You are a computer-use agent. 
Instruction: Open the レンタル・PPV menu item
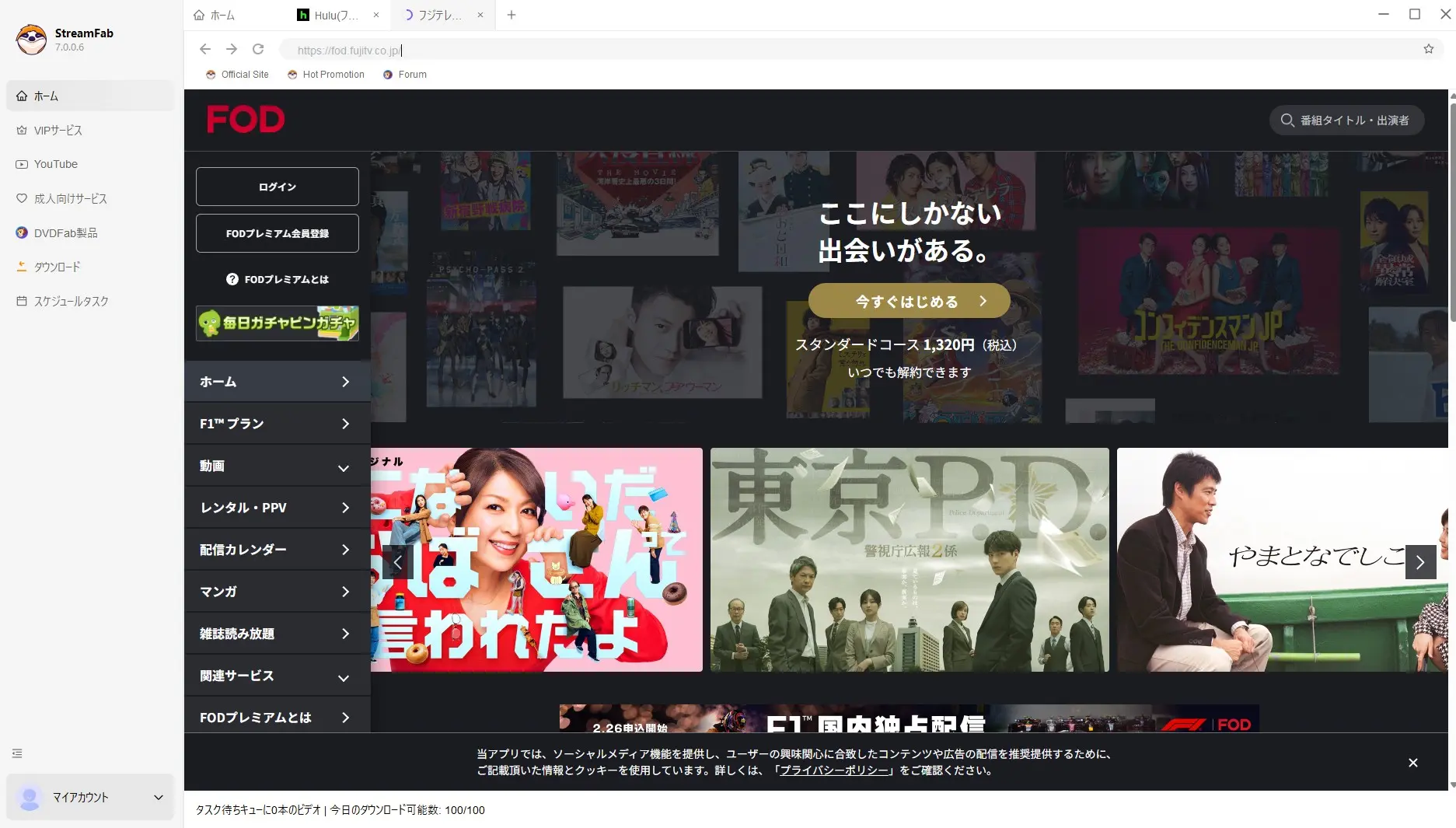278,508
